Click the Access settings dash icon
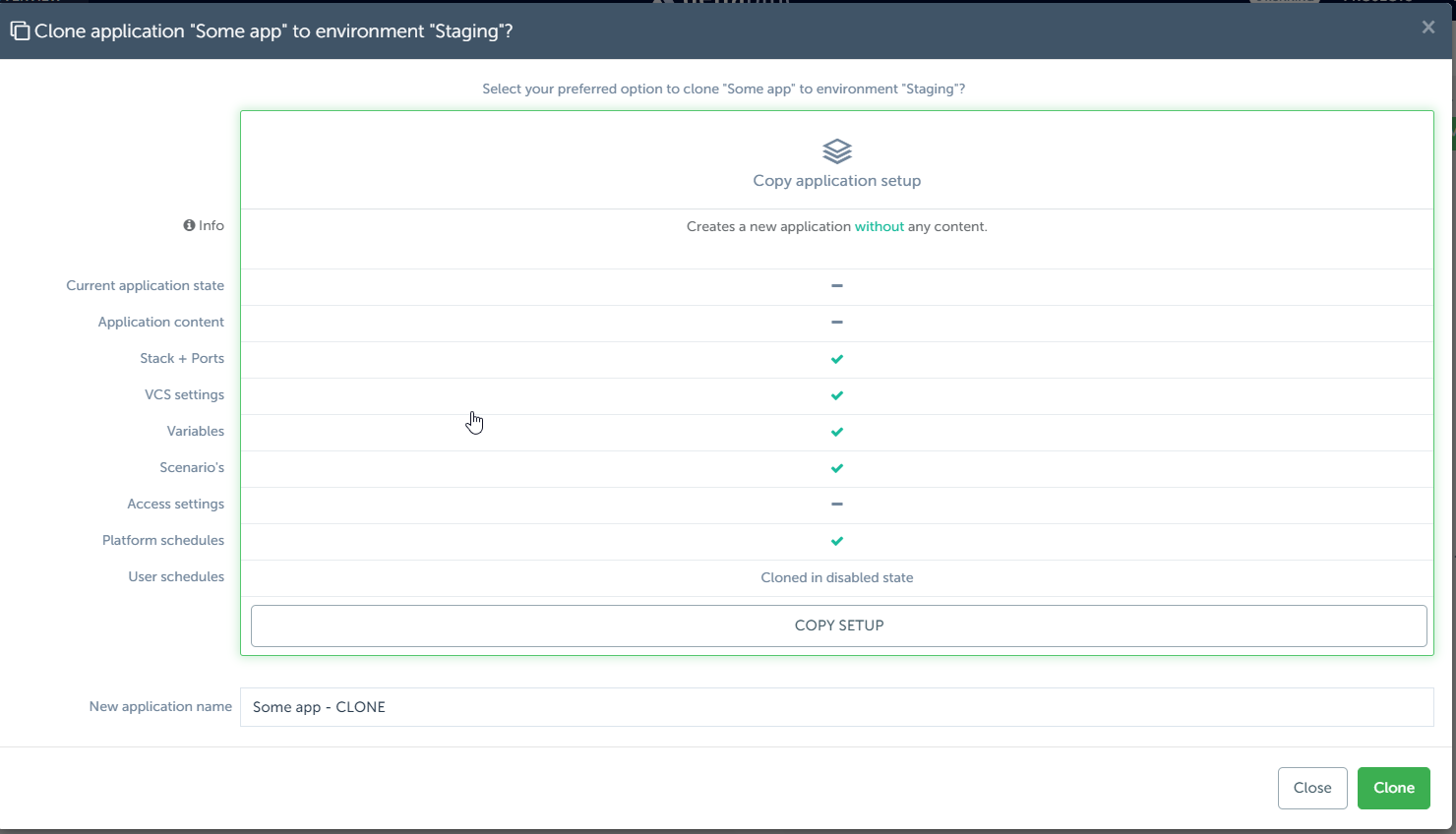The height and width of the screenshot is (834, 1456). click(x=837, y=505)
